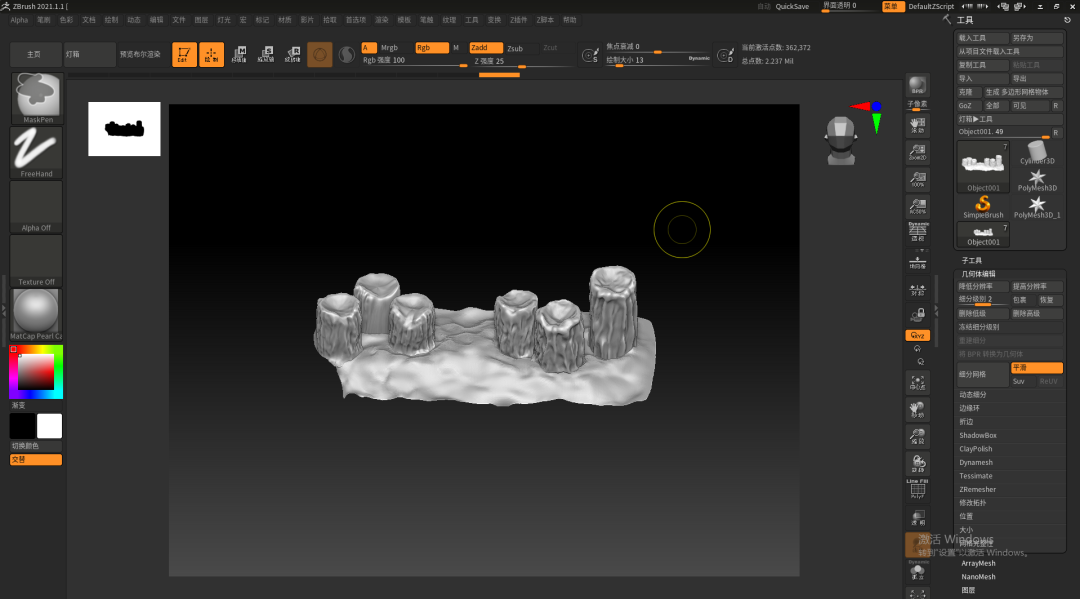
Task: Activate the Edit mode button
Action: click(x=184, y=54)
